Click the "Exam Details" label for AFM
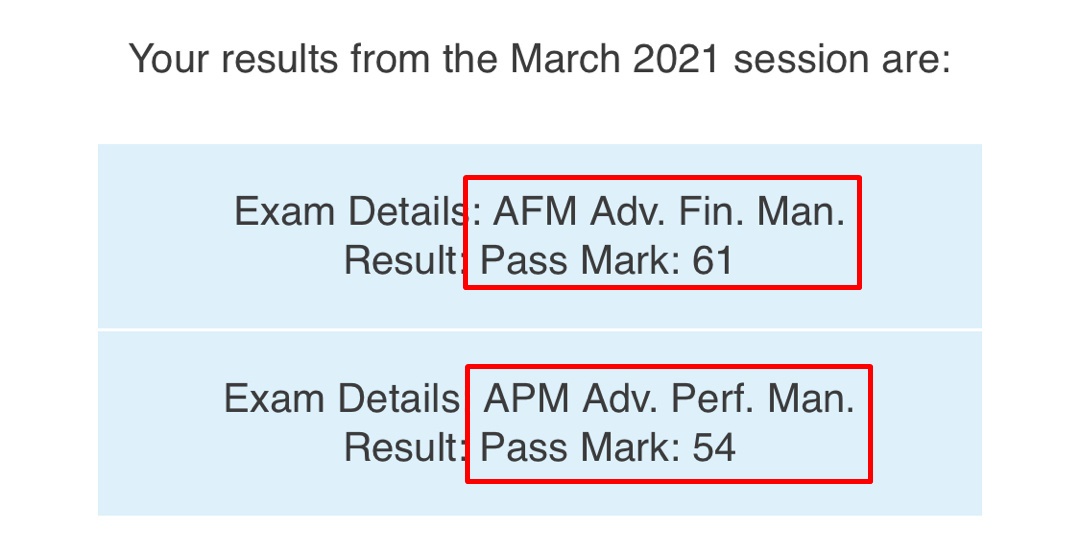This screenshot has width=1074, height=534. click(x=349, y=213)
